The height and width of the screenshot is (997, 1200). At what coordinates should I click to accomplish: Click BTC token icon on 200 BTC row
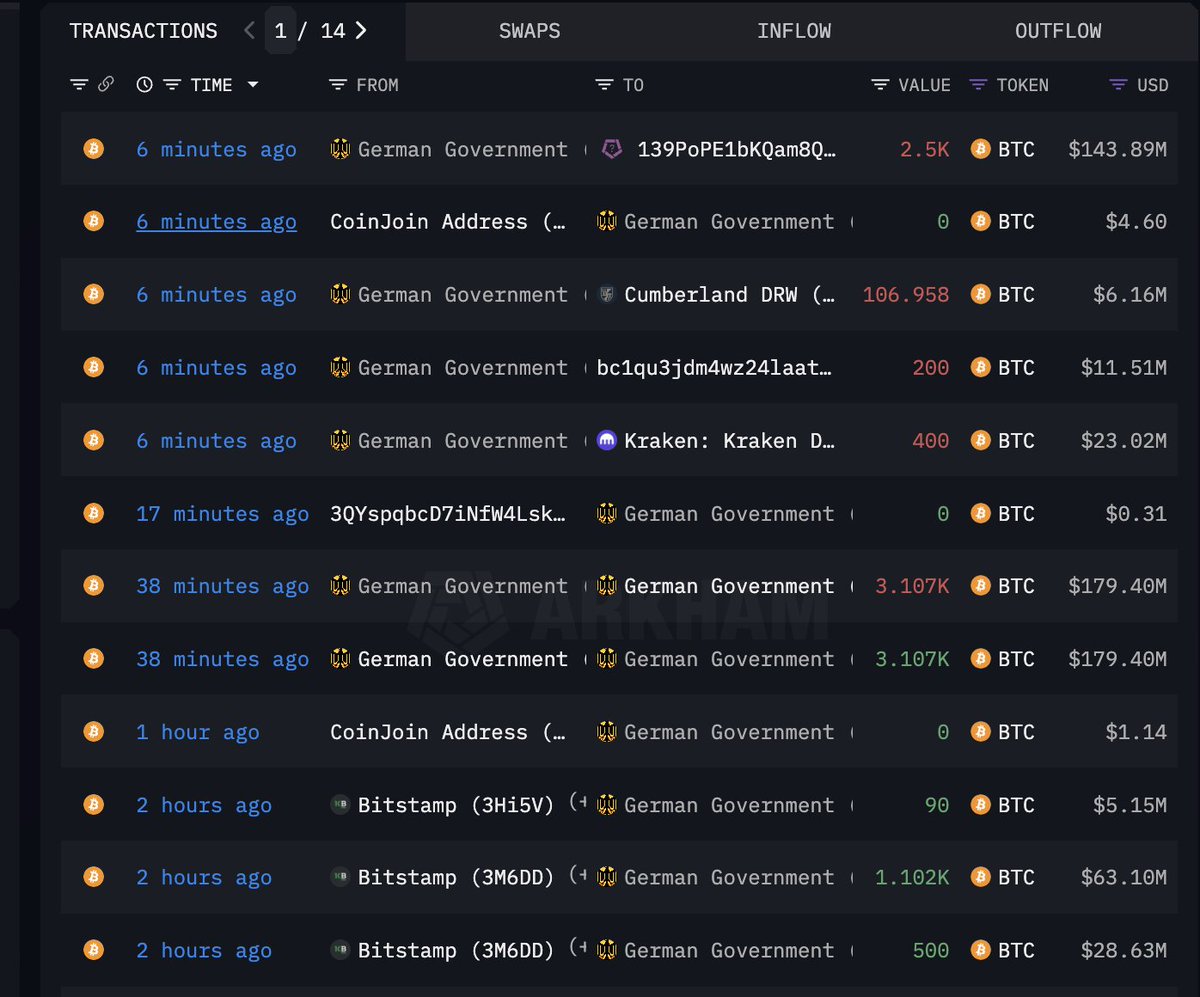pyautogui.click(x=980, y=367)
